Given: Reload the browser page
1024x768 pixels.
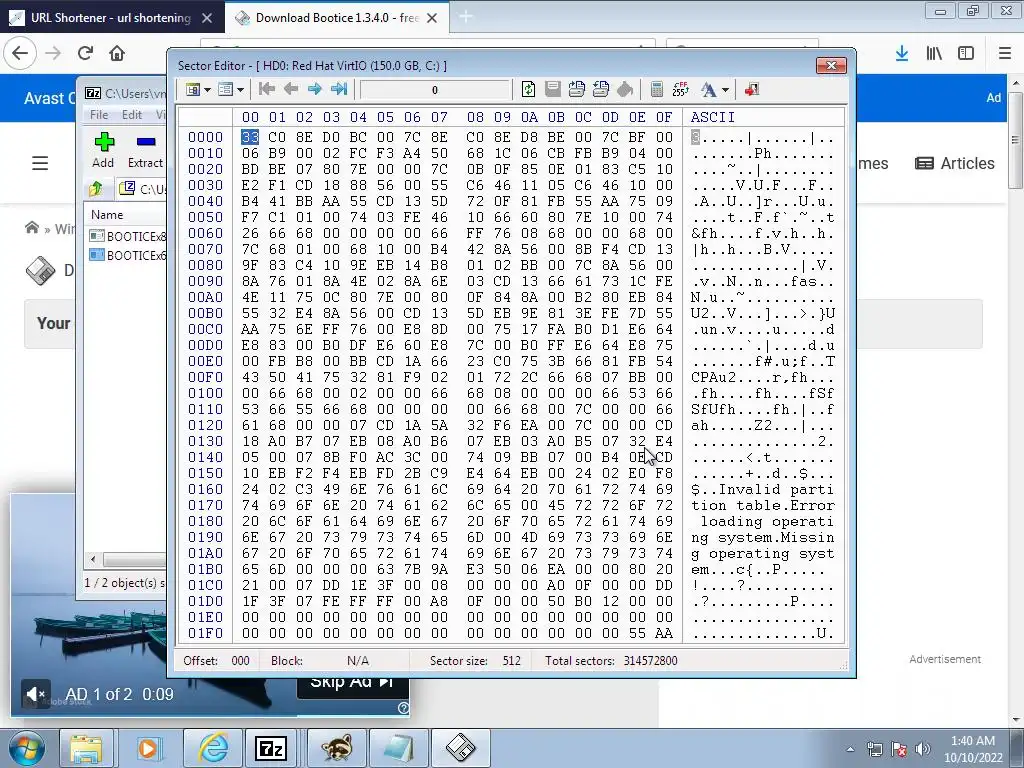Looking at the screenshot, I should [x=85, y=53].
